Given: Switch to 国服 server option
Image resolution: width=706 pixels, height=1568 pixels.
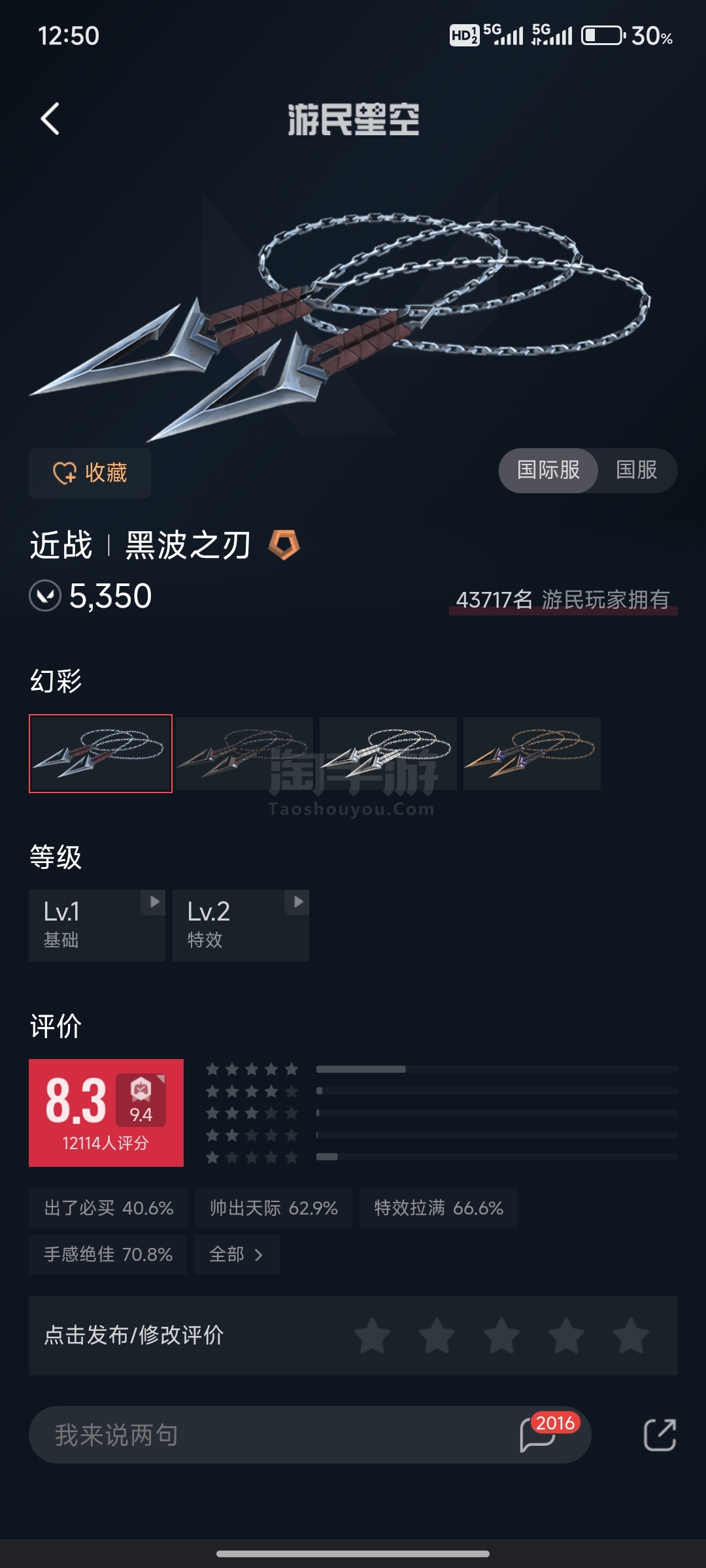Looking at the screenshot, I should pos(637,470).
